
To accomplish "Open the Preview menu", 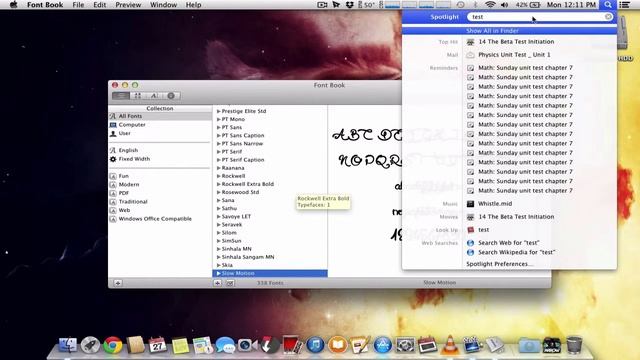I will click(128, 5).
